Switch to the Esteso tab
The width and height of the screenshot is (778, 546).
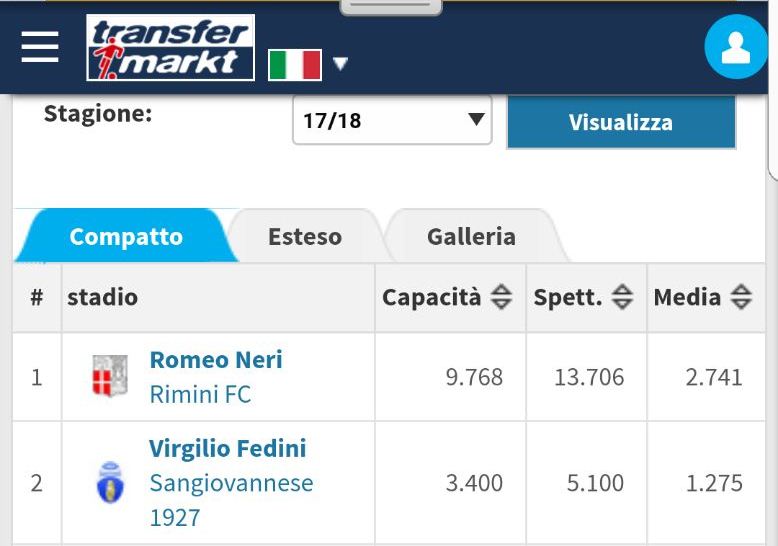[x=305, y=236]
